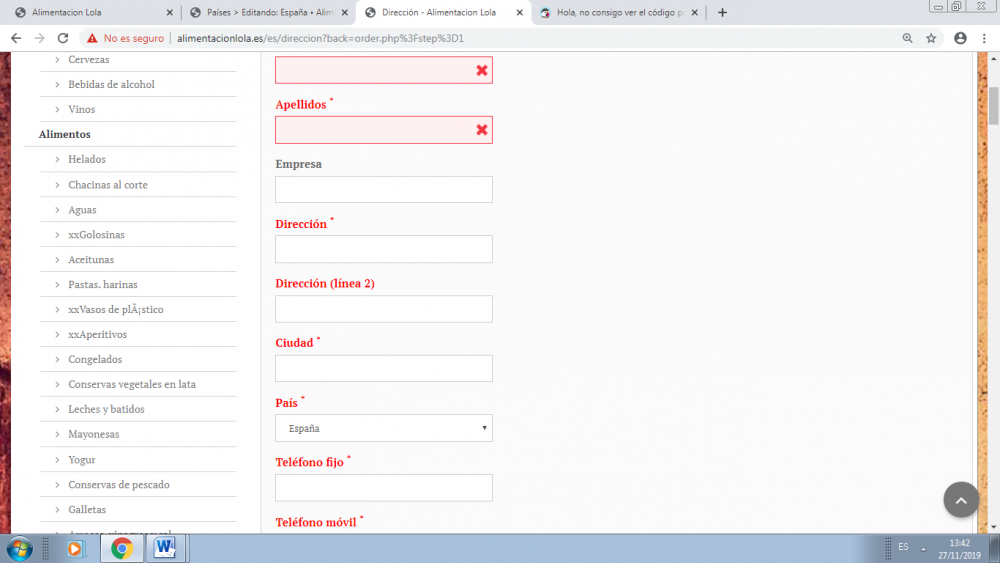Open the Chrome user profile icon
The width and height of the screenshot is (1000, 563).
pos(960,38)
